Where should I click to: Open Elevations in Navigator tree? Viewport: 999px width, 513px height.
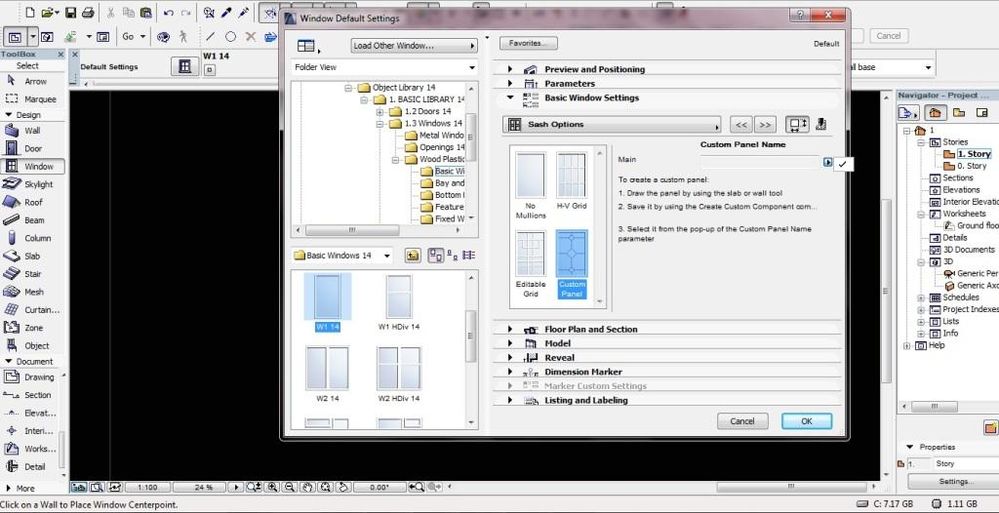[x=954, y=190]
